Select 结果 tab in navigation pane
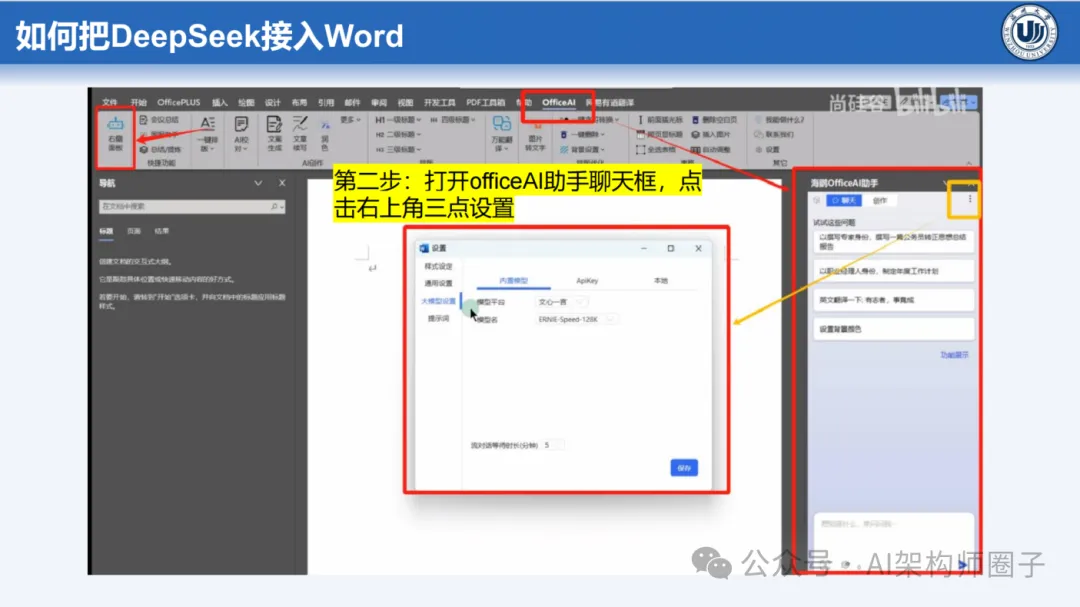This screenshot has width=1080, height=607. click(162, 231)
